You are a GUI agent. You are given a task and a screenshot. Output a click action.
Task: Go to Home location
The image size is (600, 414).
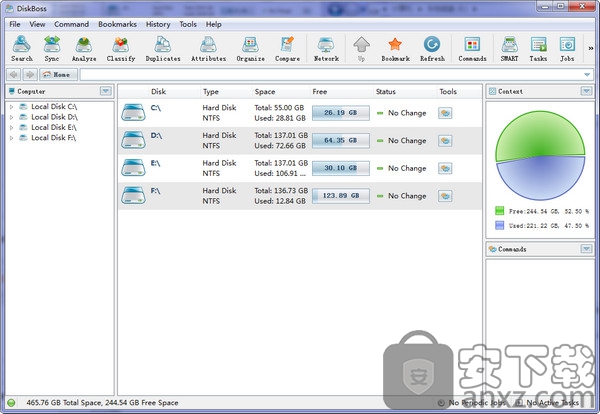click(x=57, y=74)
